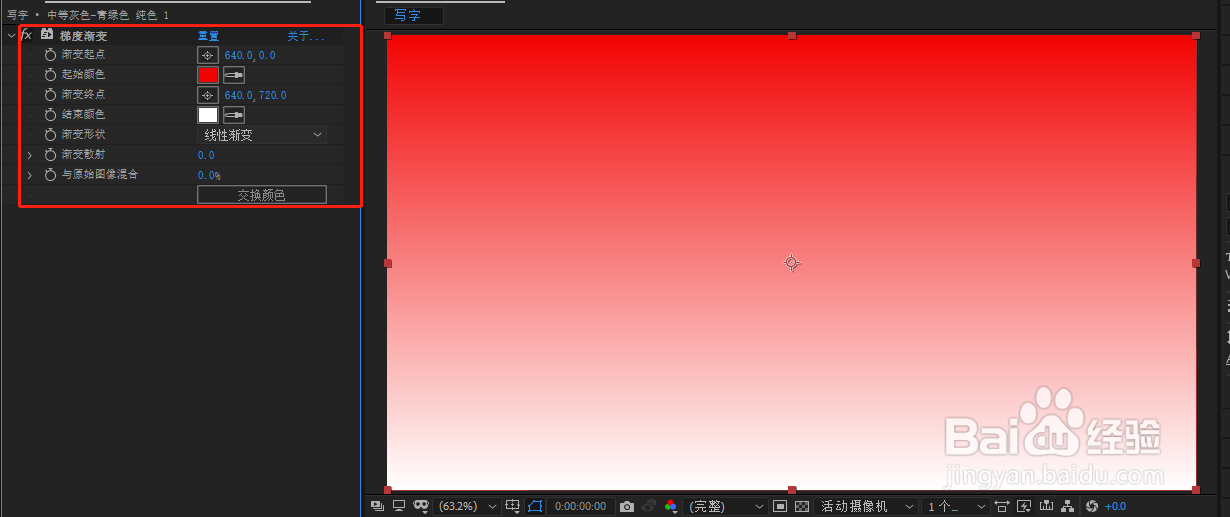Click the always preview this view icon
This screenshot has height=517, width=1230.
[x=377, y=506]
